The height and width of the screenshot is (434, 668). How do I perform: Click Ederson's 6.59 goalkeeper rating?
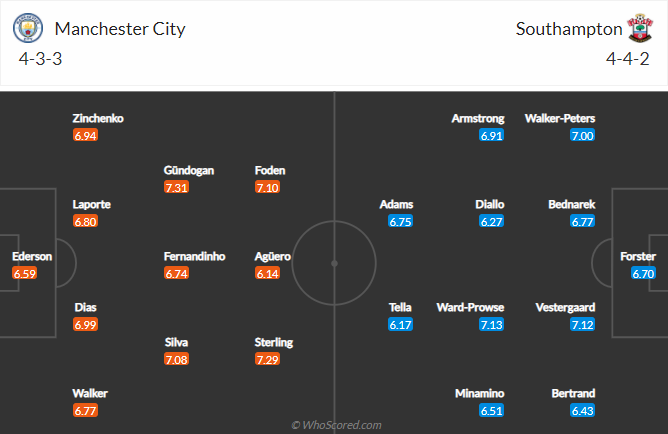[x=25, y=273]
